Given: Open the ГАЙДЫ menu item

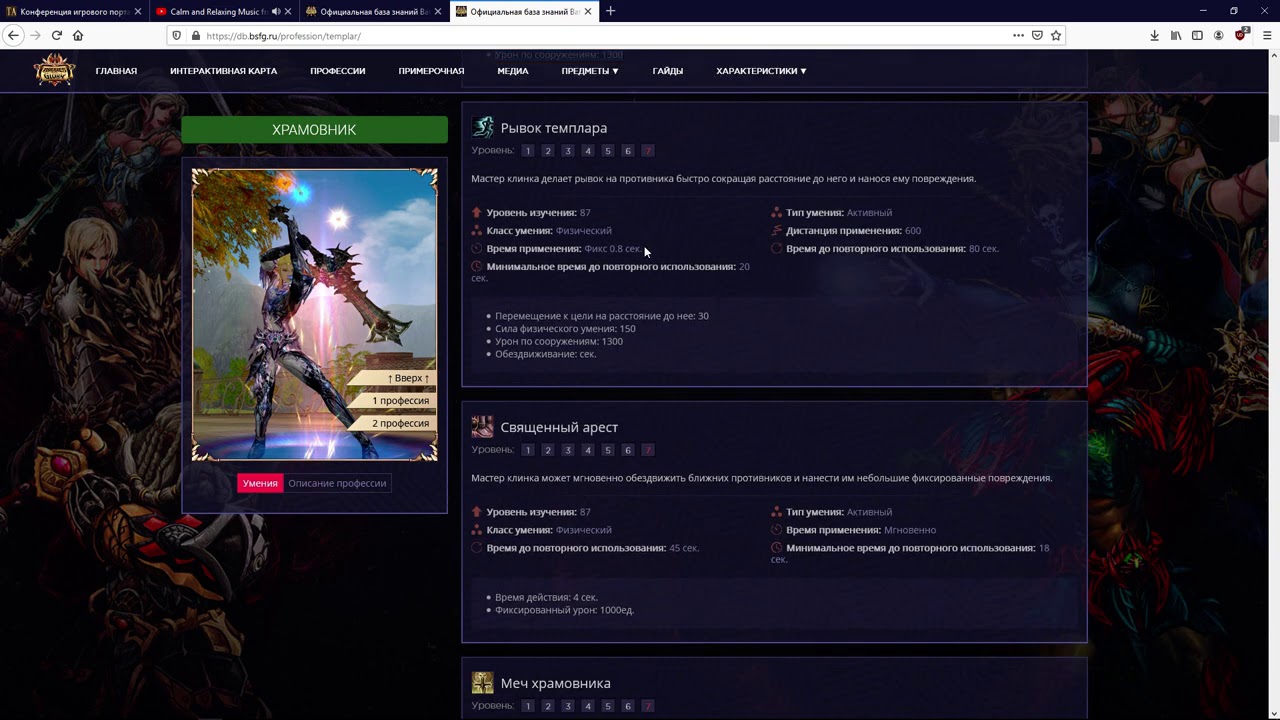Looking at the screenshot, I should [x=667, y=71].
